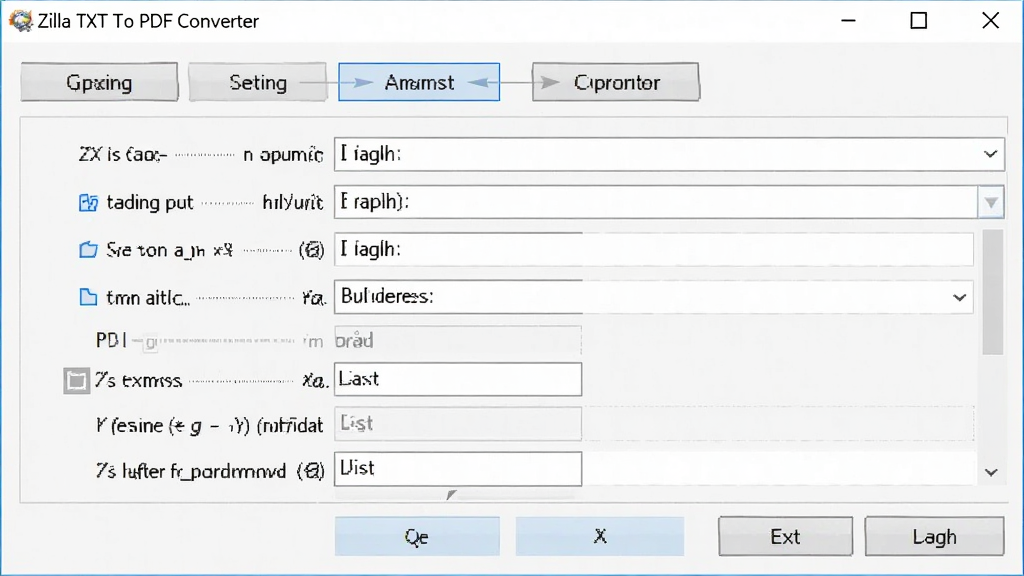Close the Zilla TXT To PDF Converter window
Viewport: 1024px width, 576px height.
click(991, 21)
